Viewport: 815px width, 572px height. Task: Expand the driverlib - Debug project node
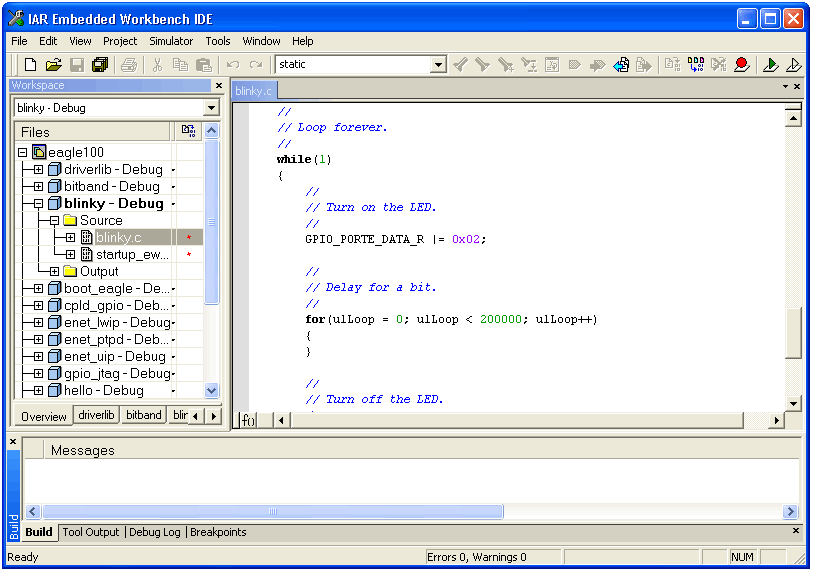(38, 170)
